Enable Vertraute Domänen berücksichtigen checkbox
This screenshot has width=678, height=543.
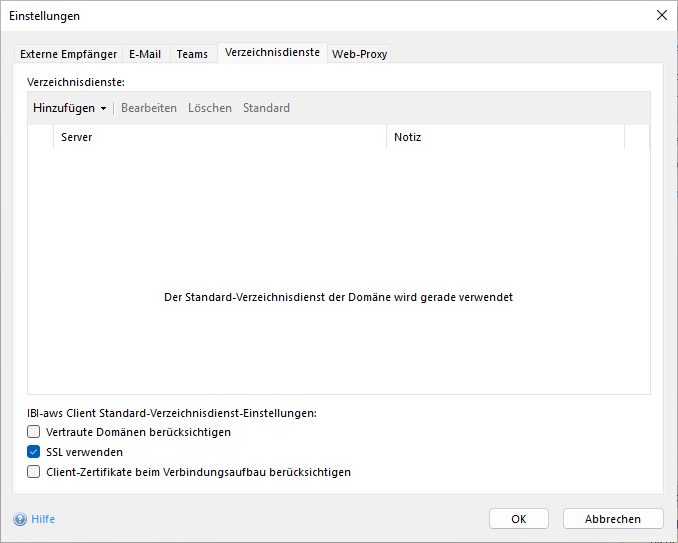pyautogui.click(x=34, y=432)
